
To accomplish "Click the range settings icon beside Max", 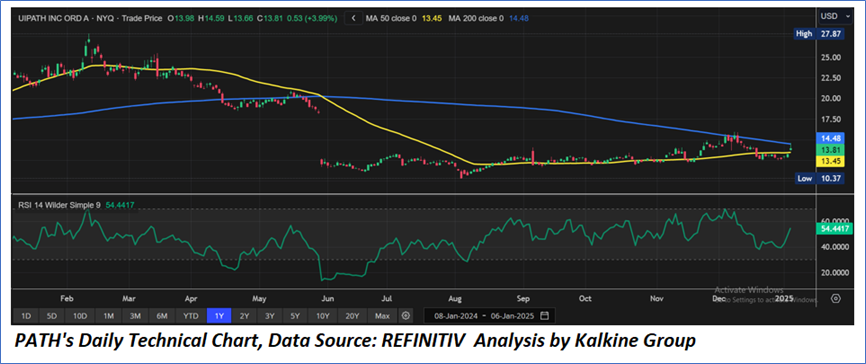I will click(x=406, y=316).
